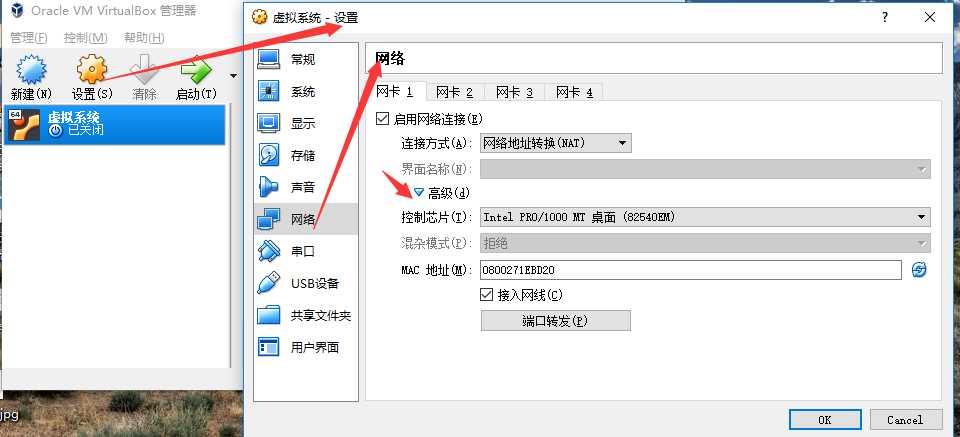Select the 声音 audio category speaker icon
Image resolution: width=960 pixels, height=437 pixels.
[x=268, y=187]
